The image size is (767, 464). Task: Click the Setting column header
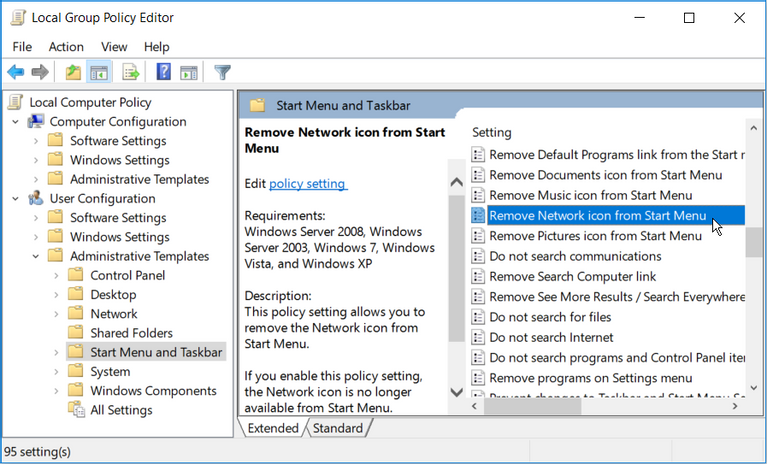pos(492,132)
